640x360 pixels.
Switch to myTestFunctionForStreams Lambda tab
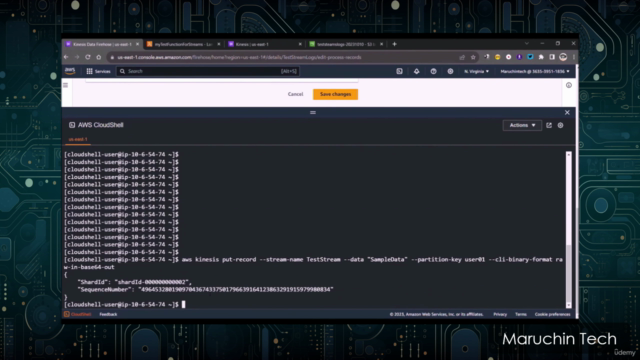(x=184, y=44)
